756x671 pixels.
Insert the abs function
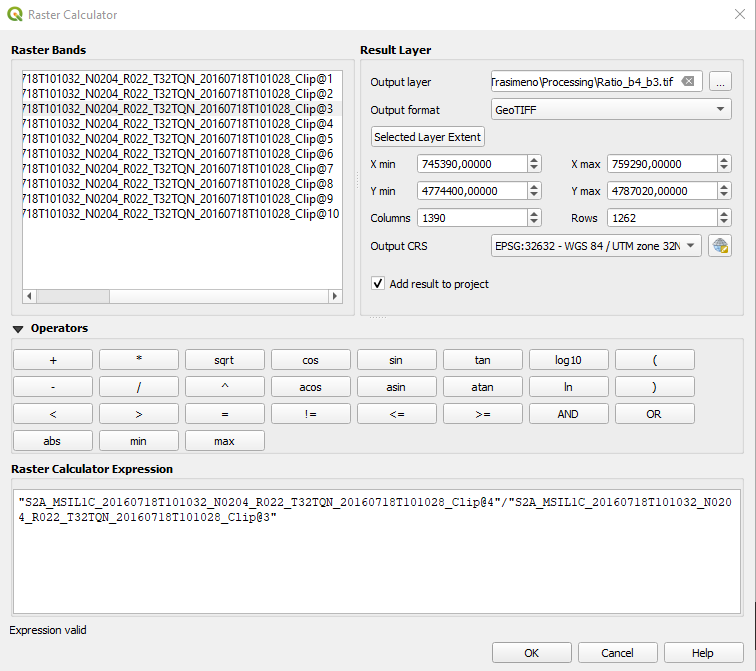(53, 441)
